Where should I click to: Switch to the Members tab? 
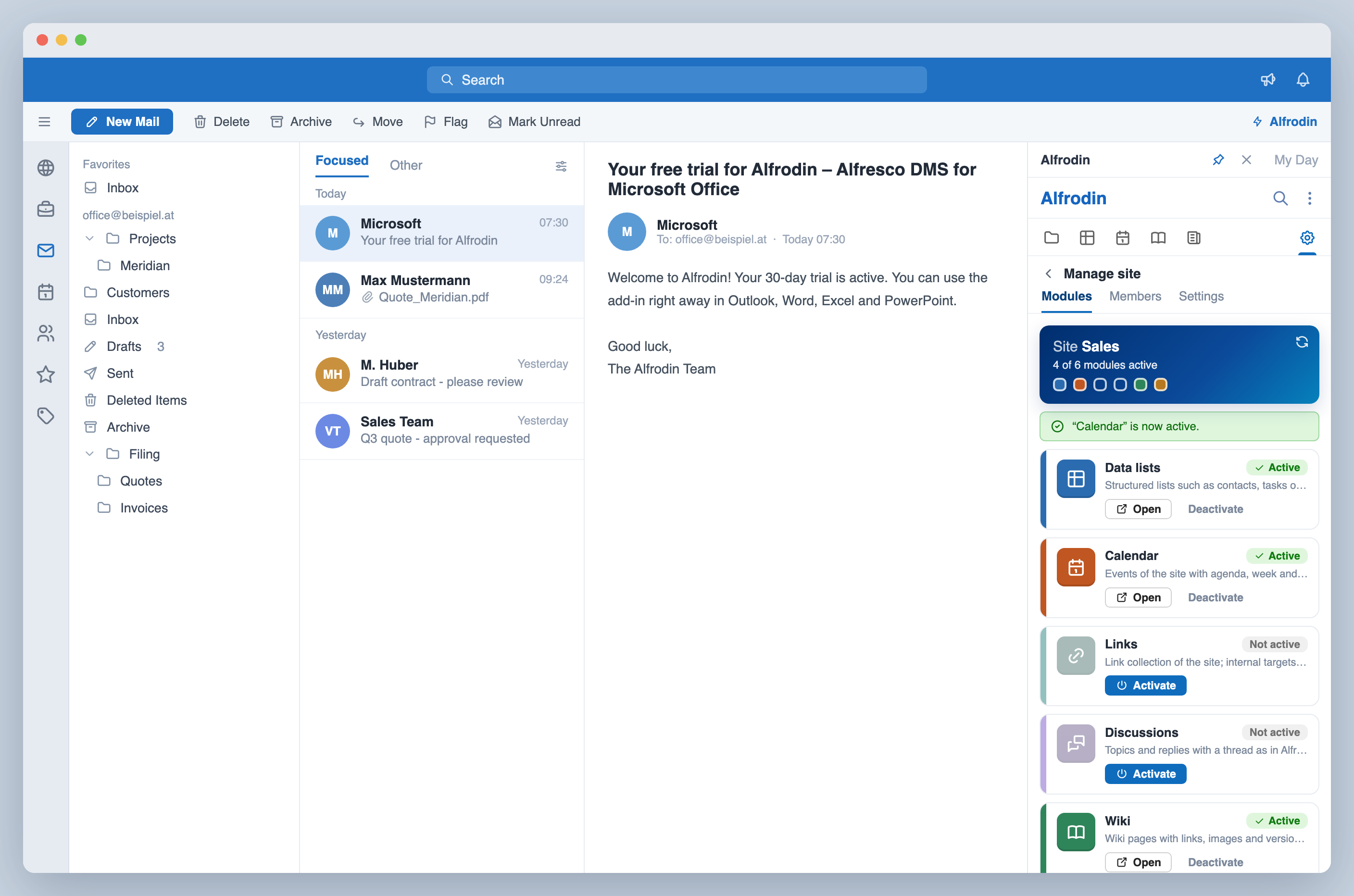coord(1135,297)
